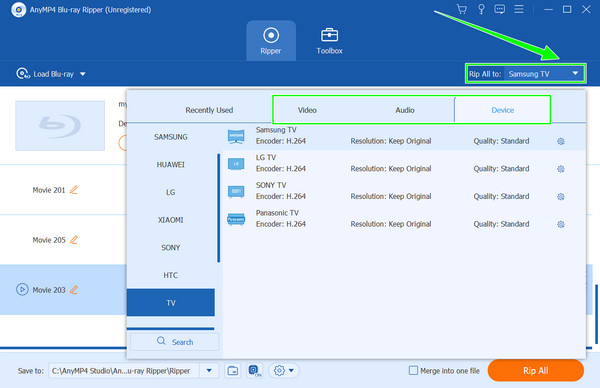600x388 pixels.
Task: Select the Panasonic TV profile name
Action: 277,213
